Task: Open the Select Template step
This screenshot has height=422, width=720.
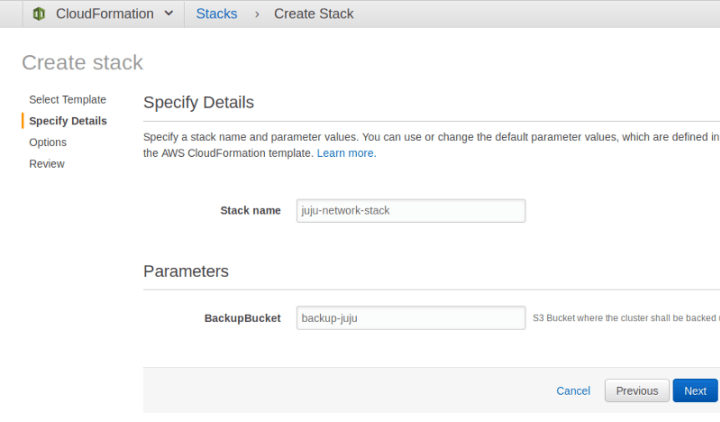Action: pyautogui.click(x=67, y=100)
